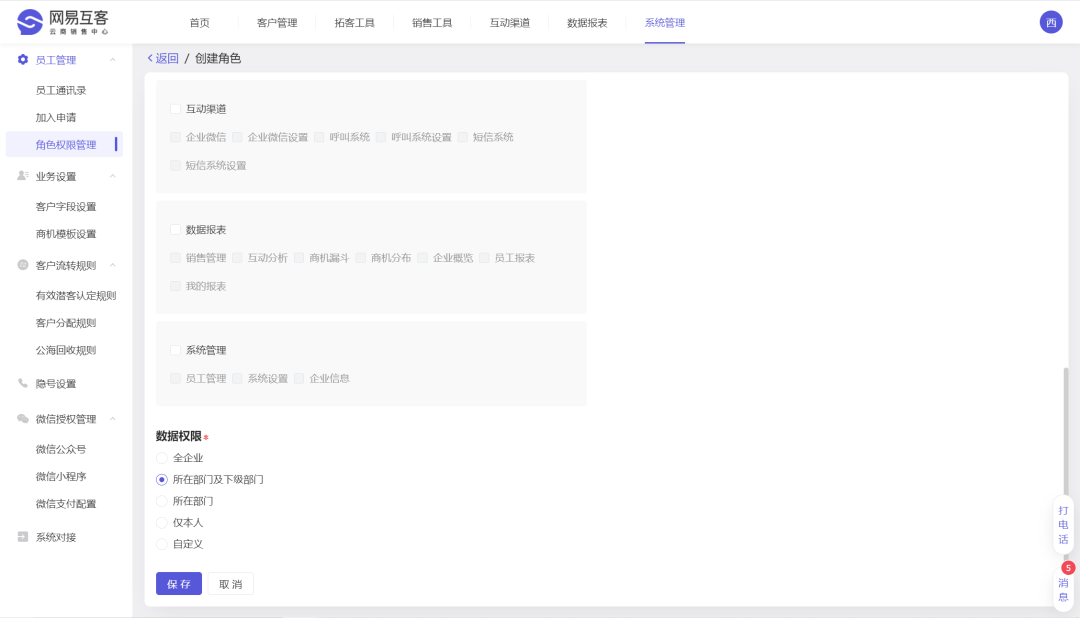This screenshot has height=618, width=1080.
Task: Click the 系统对接 sidebar icon
Action: pyautogui.click(x=22, y=537)
